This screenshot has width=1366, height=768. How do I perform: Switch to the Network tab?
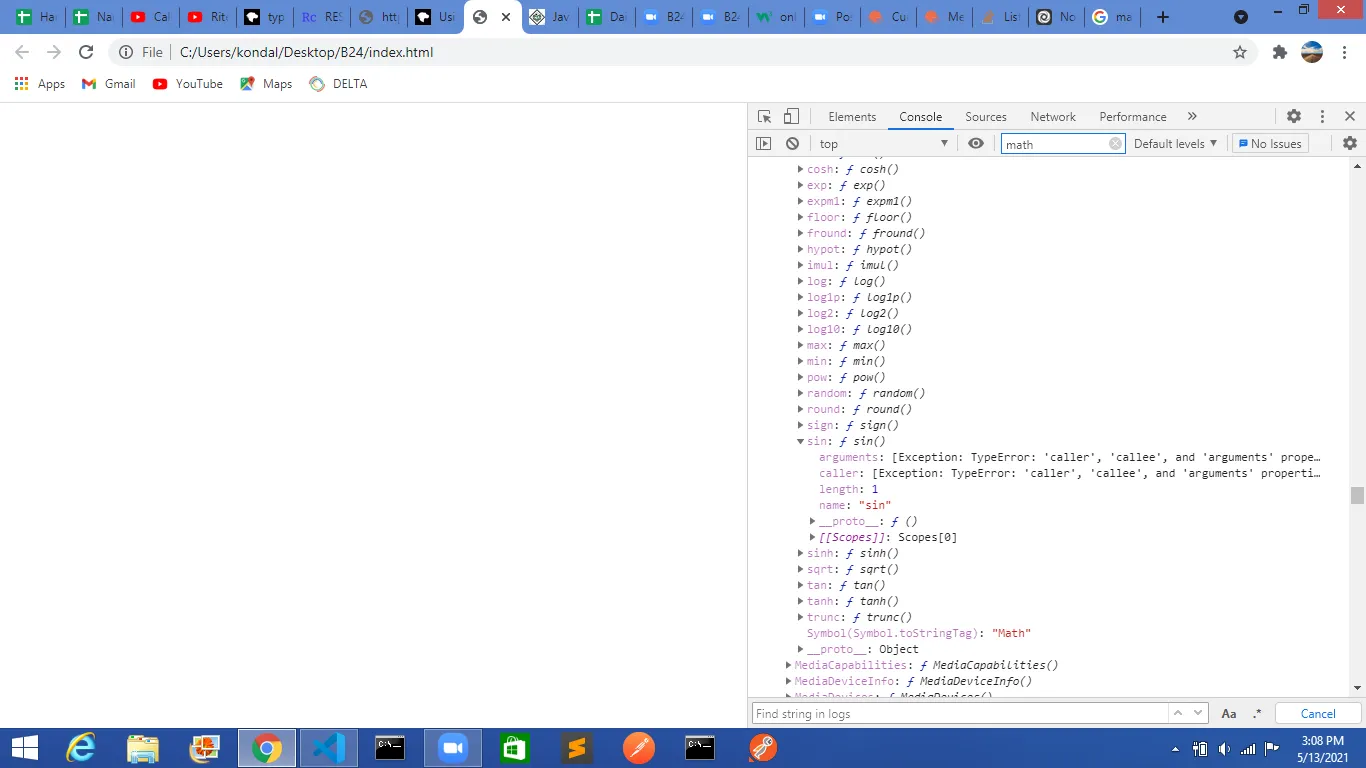[x=1053, y=117]
